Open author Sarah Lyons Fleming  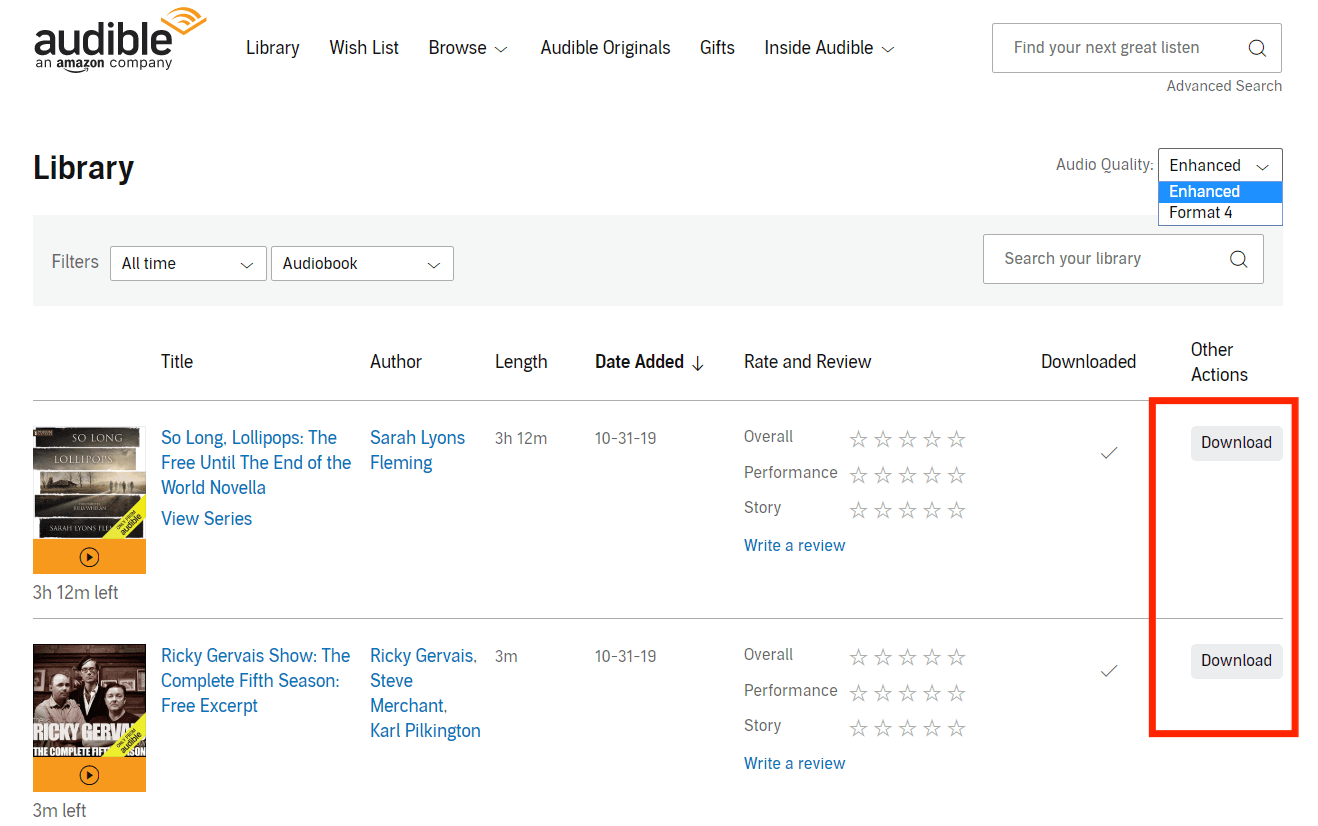pyautogui.click(x=417, y=451)
